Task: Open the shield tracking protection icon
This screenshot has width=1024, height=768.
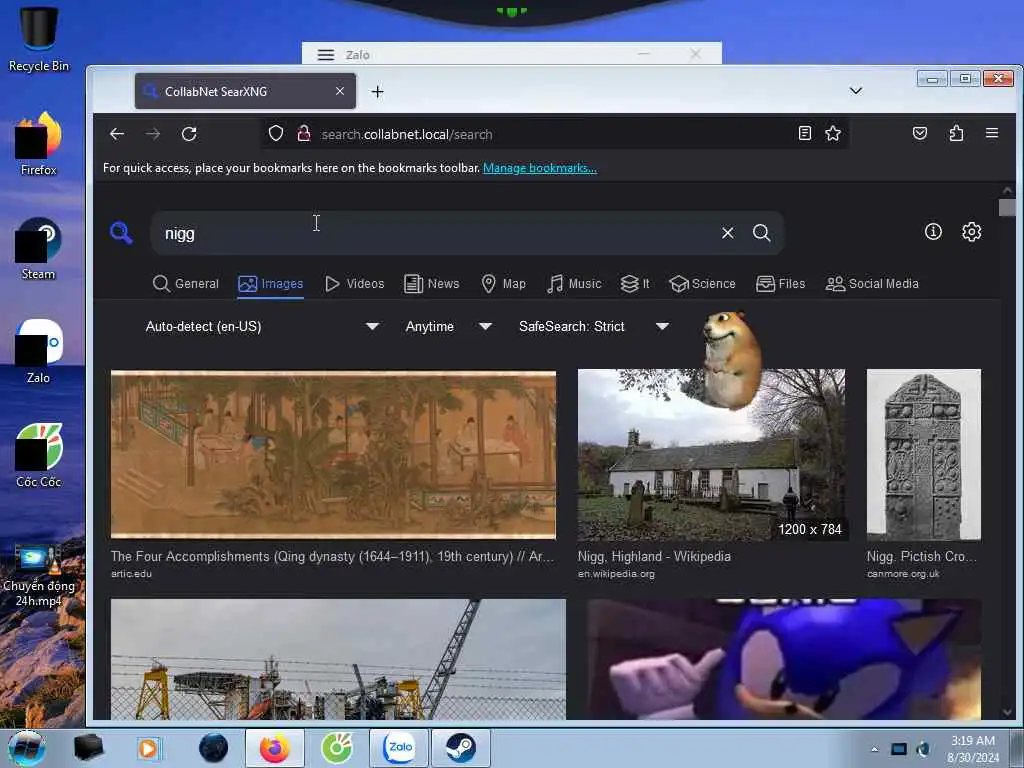Action: [x=276, y=134]
